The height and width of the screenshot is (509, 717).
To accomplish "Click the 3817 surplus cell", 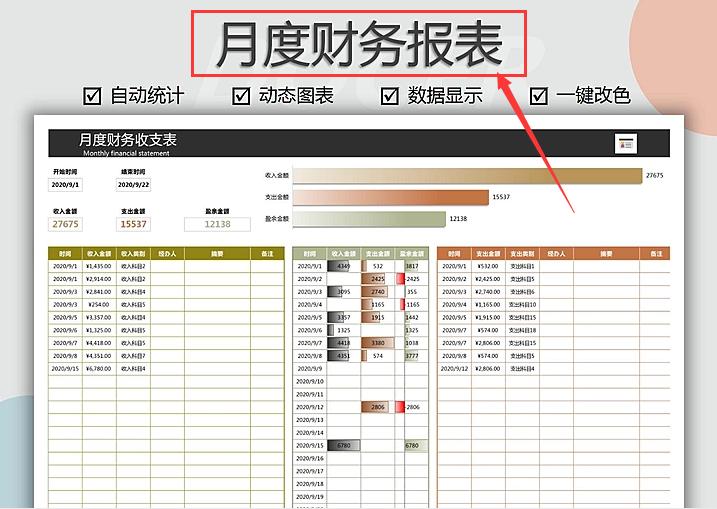I will click(x=412, y=266).
